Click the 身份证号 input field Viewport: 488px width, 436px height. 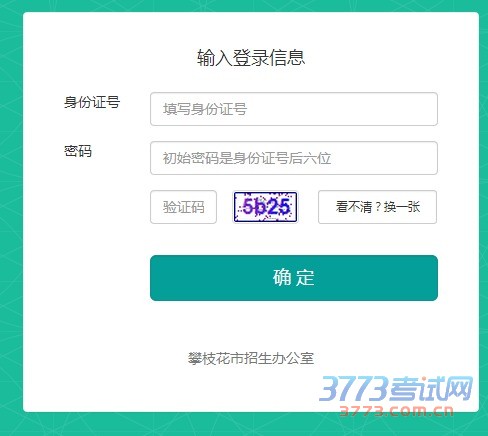point(294,109)
